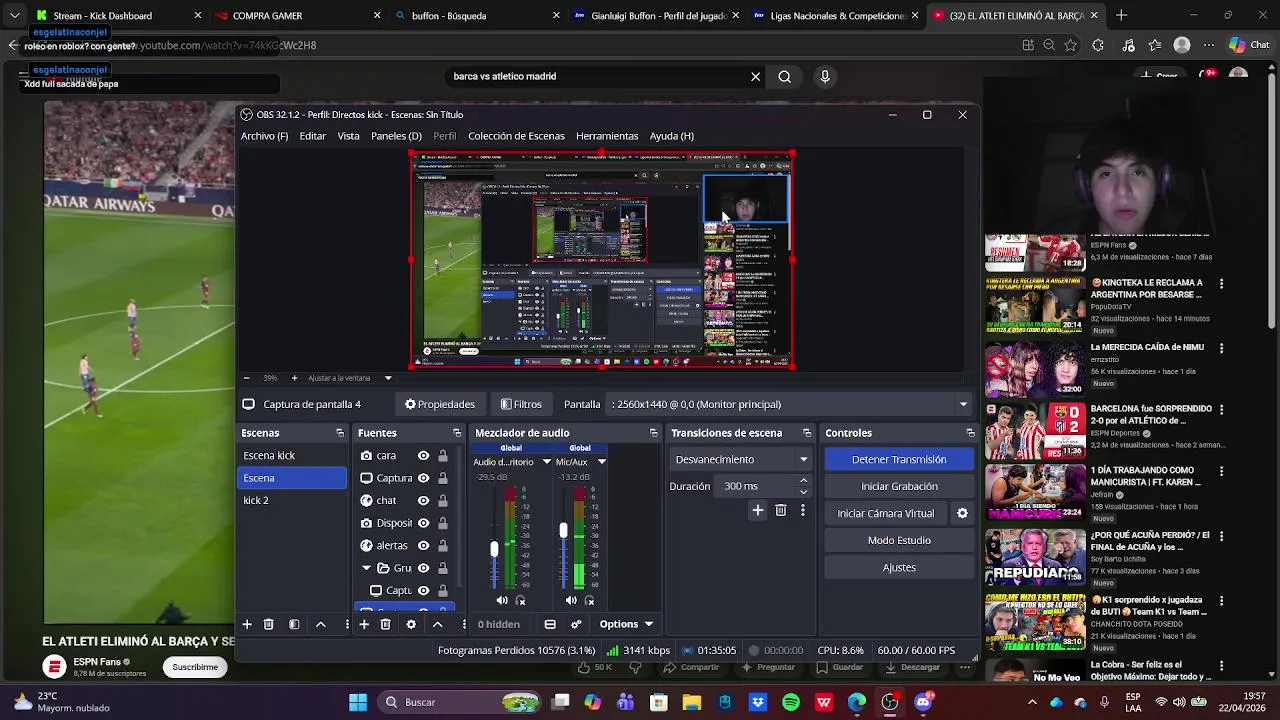This screenshot has width=1280, height=720.
Task: Toggle monitoring headphone icon for Mic/Aux
Action: [x=589, y=600]
